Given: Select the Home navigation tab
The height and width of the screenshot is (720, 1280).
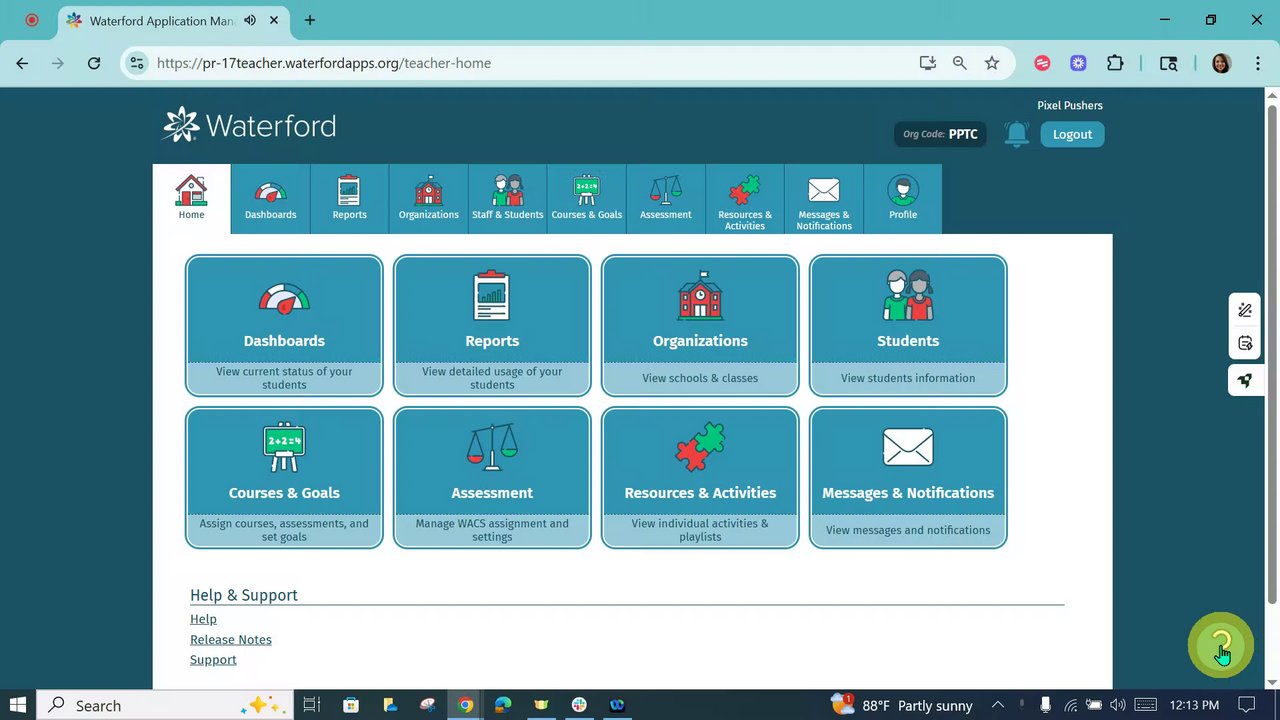Looking at the screenshot, I should 191,199.
